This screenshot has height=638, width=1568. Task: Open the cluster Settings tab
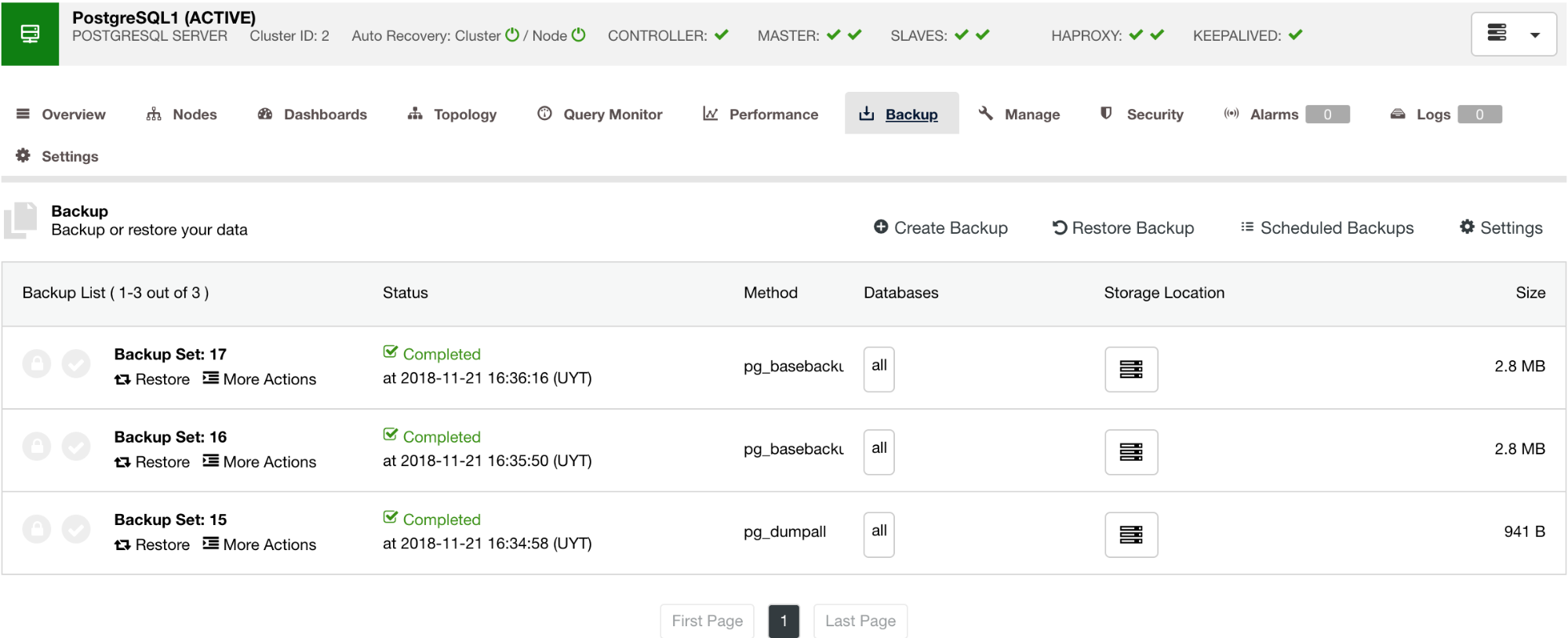tap(57, 156)
